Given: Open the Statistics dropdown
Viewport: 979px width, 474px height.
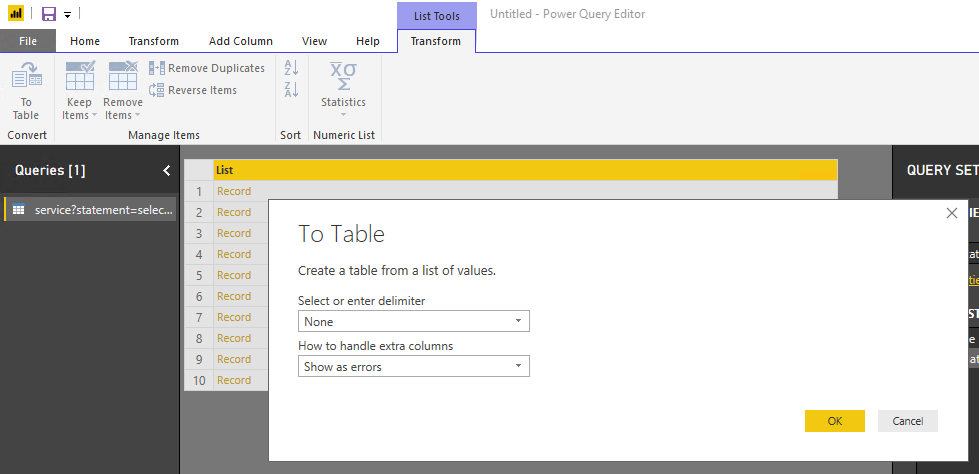Looking at the screenshot, I should click(343, 91).
